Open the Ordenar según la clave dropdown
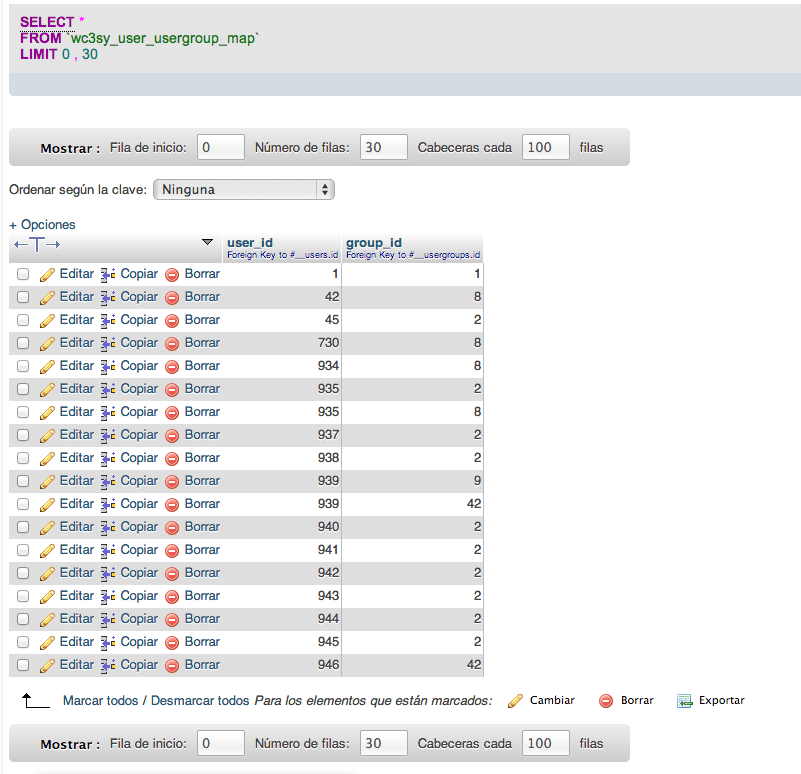The width and height of the screenshot is (801, 774). [x=244, y=190]
